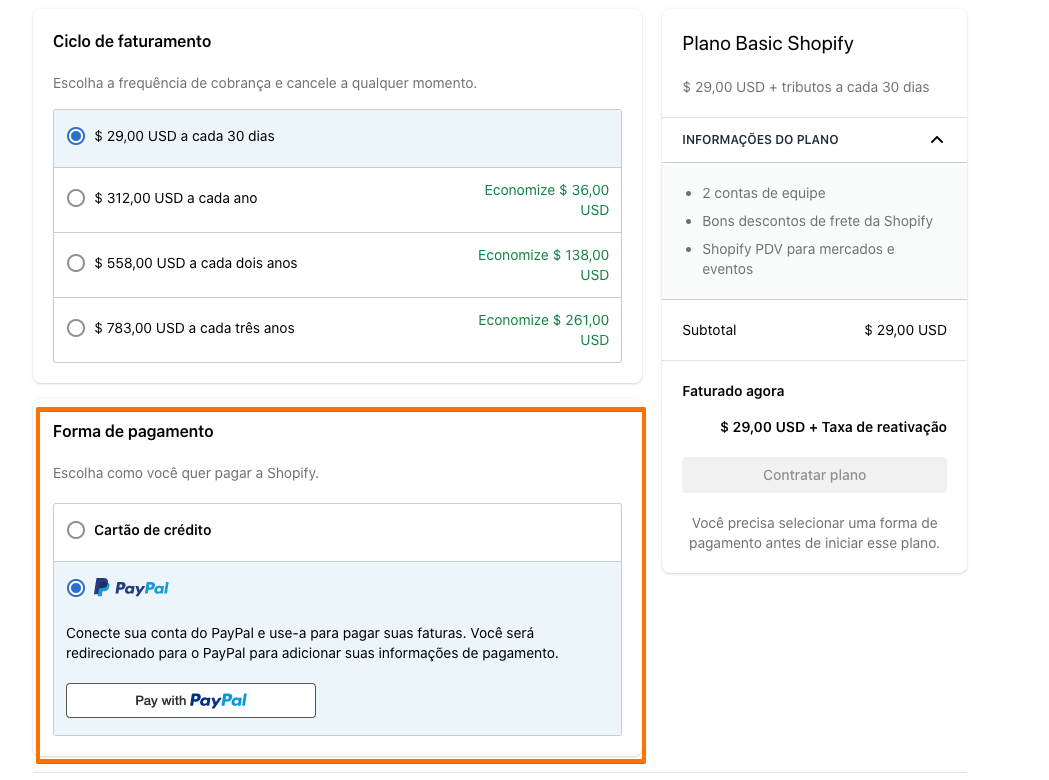Collapse plan info with the chevron icon
1049x780 pixels.
coord(936,140)
